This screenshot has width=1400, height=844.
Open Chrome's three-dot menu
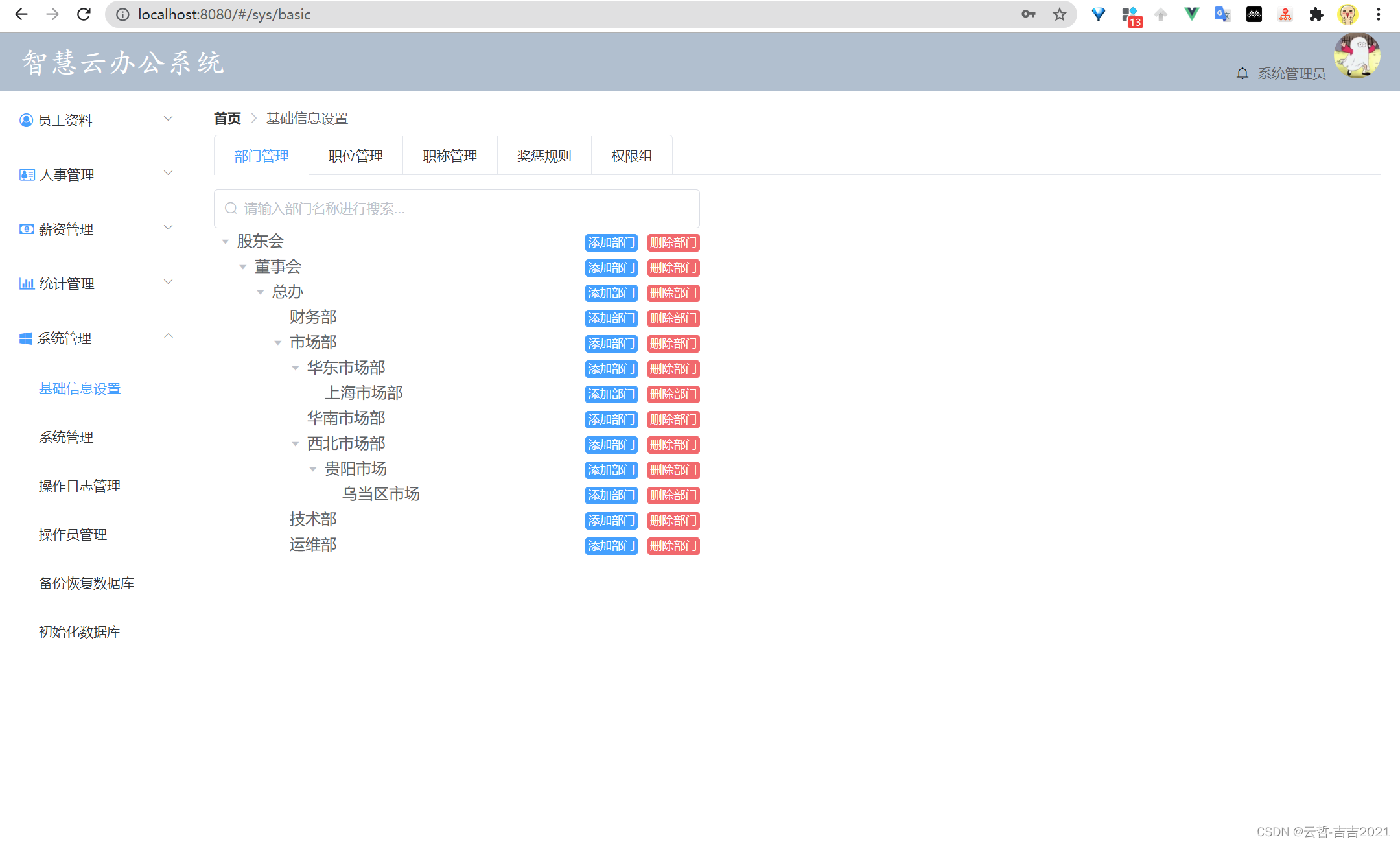coord(1379,14)
